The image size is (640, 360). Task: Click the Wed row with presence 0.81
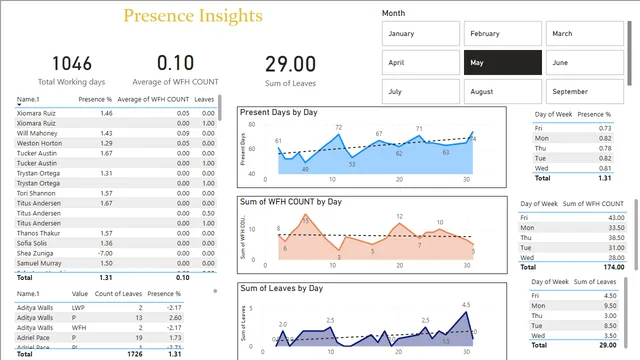tap(573, 168)
